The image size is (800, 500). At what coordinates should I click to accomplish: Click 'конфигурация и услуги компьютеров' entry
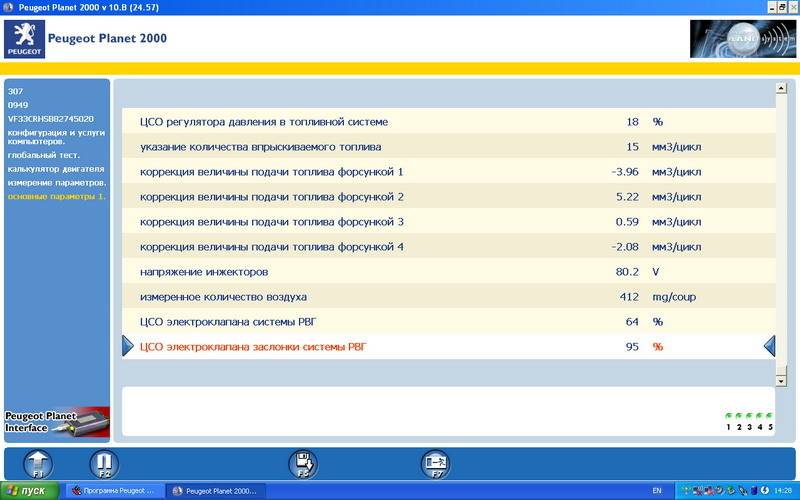[x=52, y=136]
